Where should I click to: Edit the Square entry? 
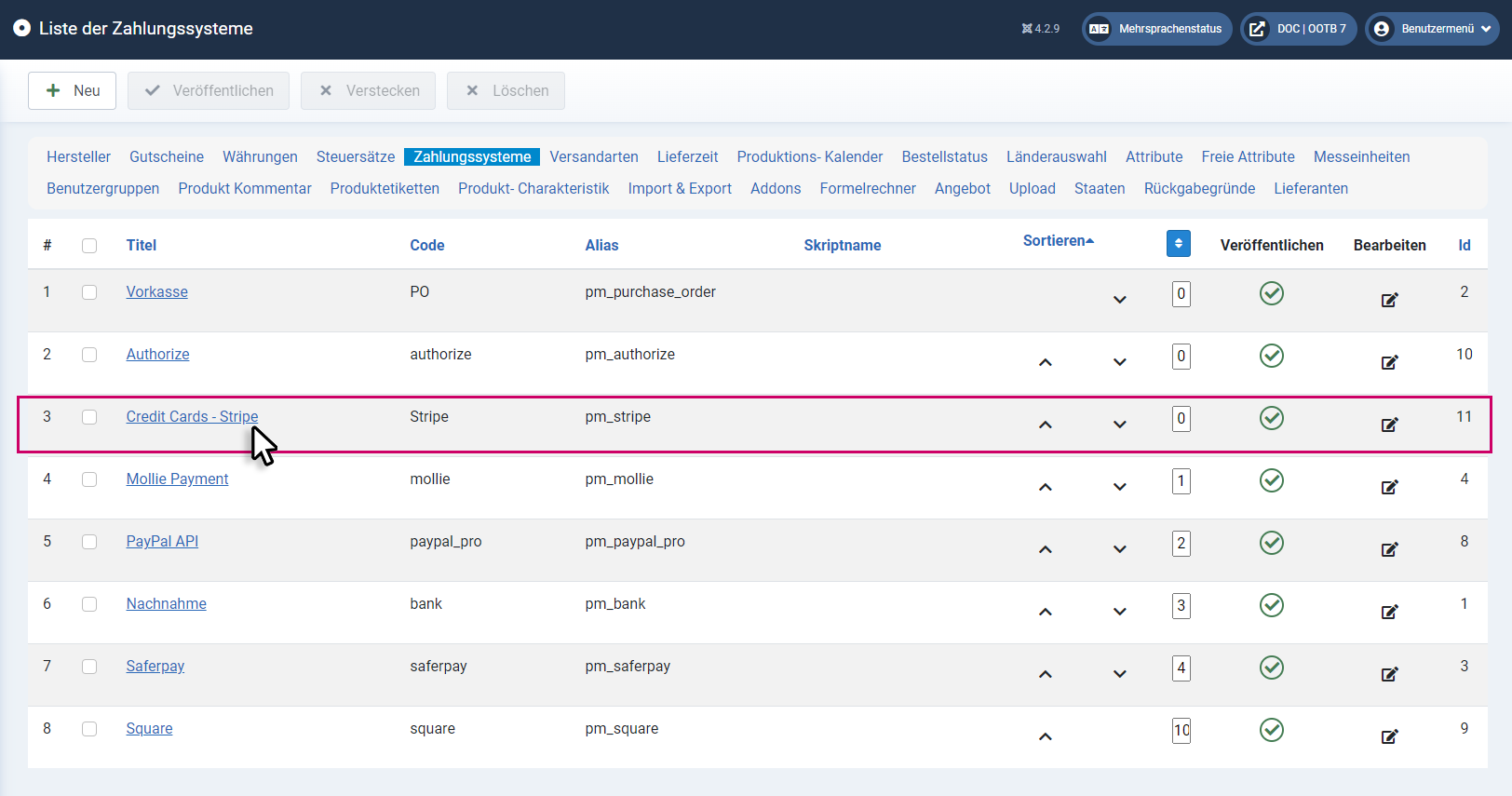point(1389,736)
